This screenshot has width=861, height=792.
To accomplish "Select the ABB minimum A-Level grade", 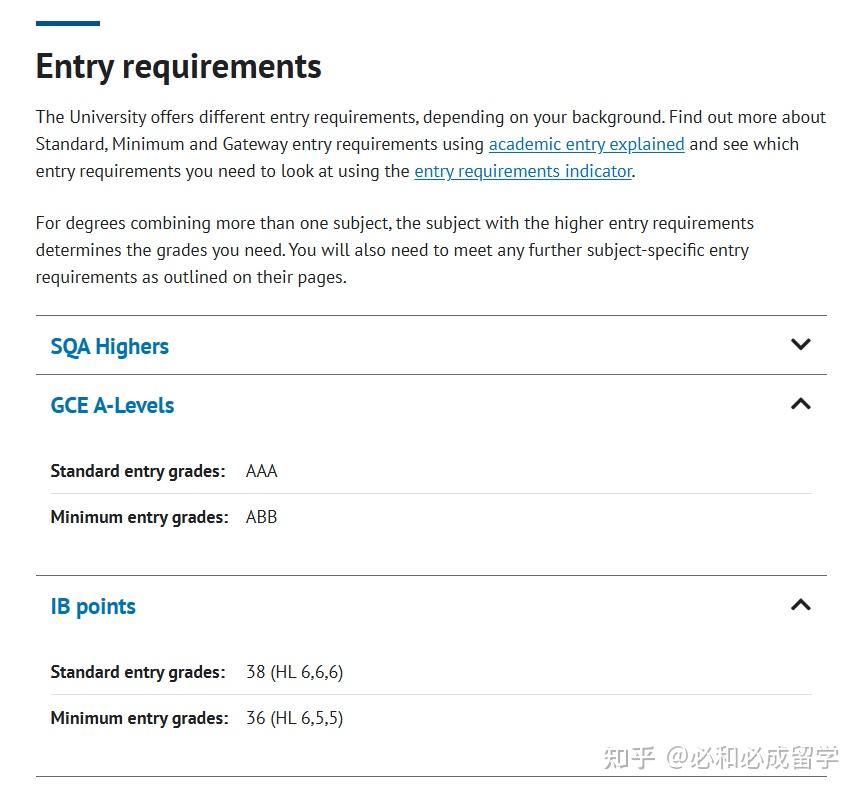I will (261, 517).
